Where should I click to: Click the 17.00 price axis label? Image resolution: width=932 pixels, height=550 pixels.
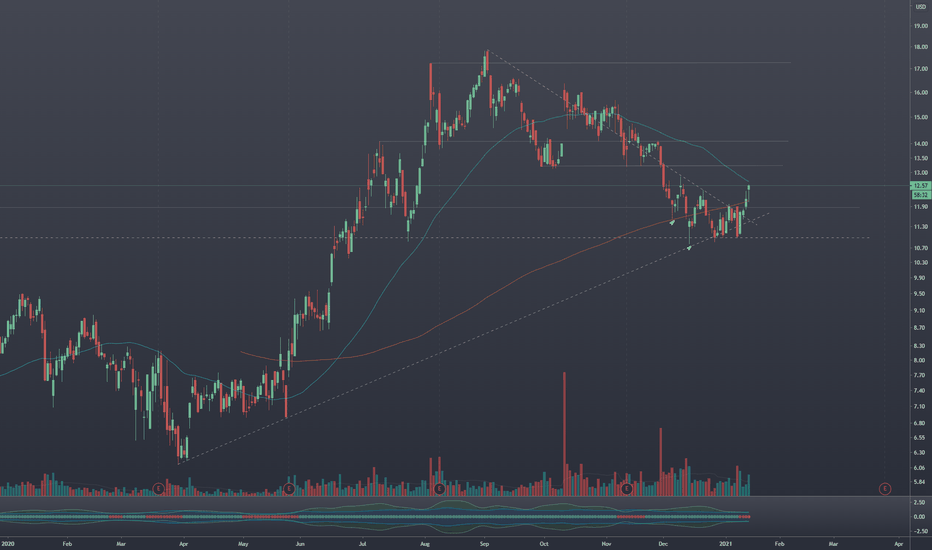[x=921, y=69]
